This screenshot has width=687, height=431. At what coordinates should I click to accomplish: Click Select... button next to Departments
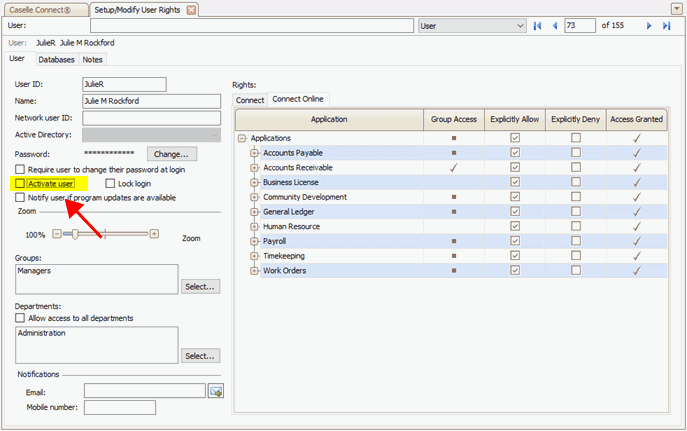tap(200, 356)
